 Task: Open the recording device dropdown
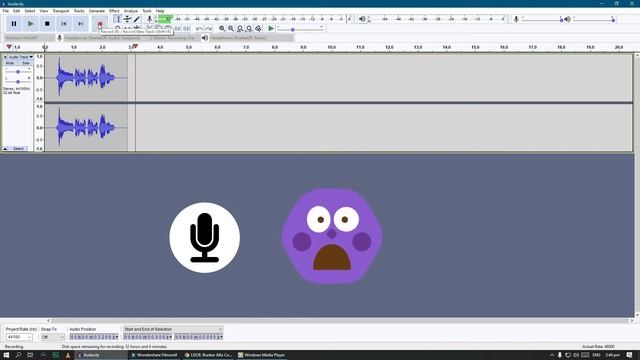click(x=105, y=38)
